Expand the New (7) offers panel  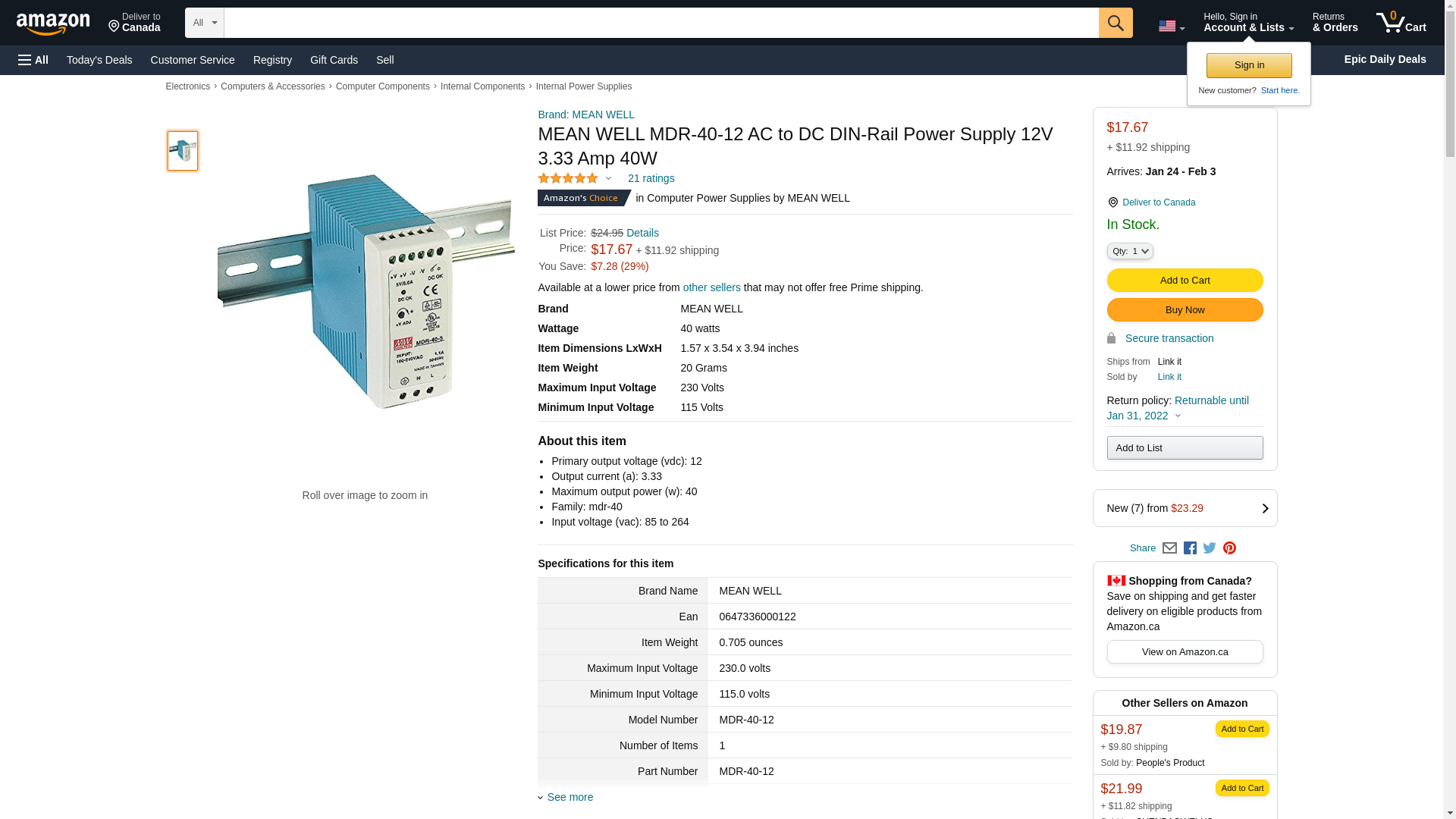[1185, 508]
